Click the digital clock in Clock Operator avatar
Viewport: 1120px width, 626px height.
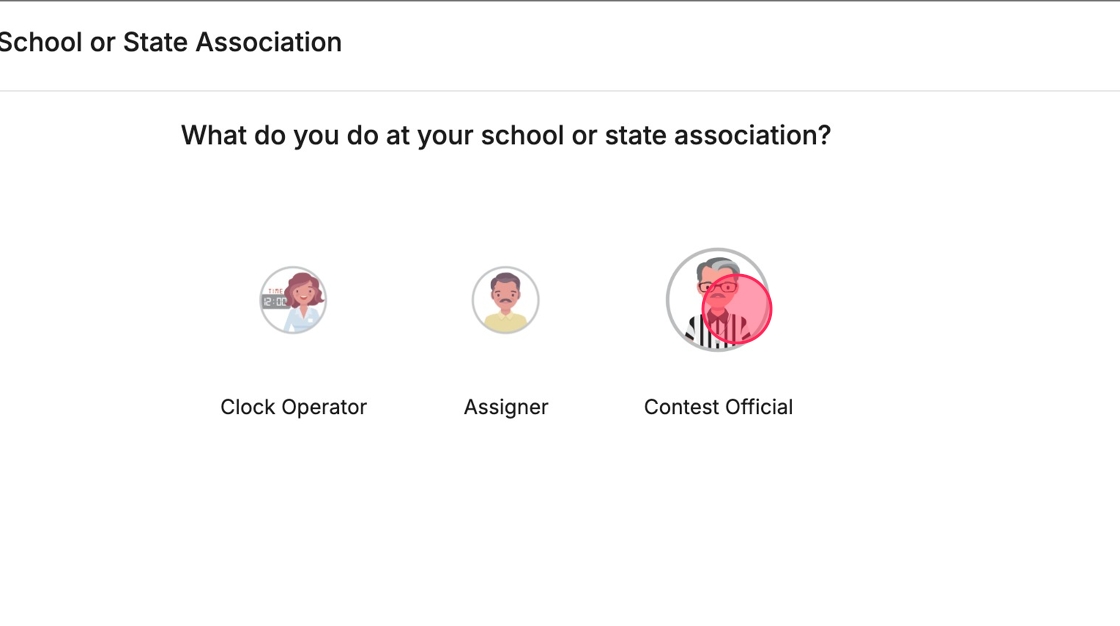[x=275, y=300]
